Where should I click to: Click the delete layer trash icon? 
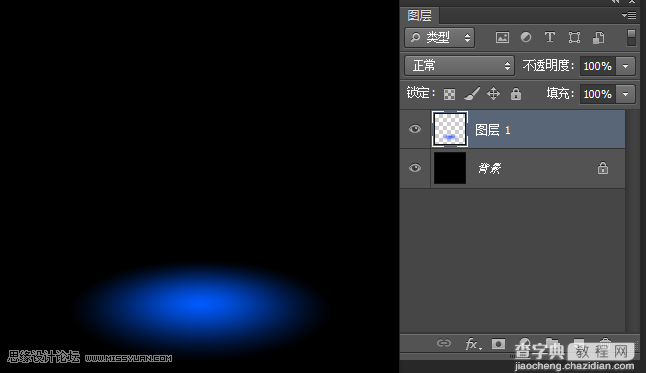[x=605, y=343]
